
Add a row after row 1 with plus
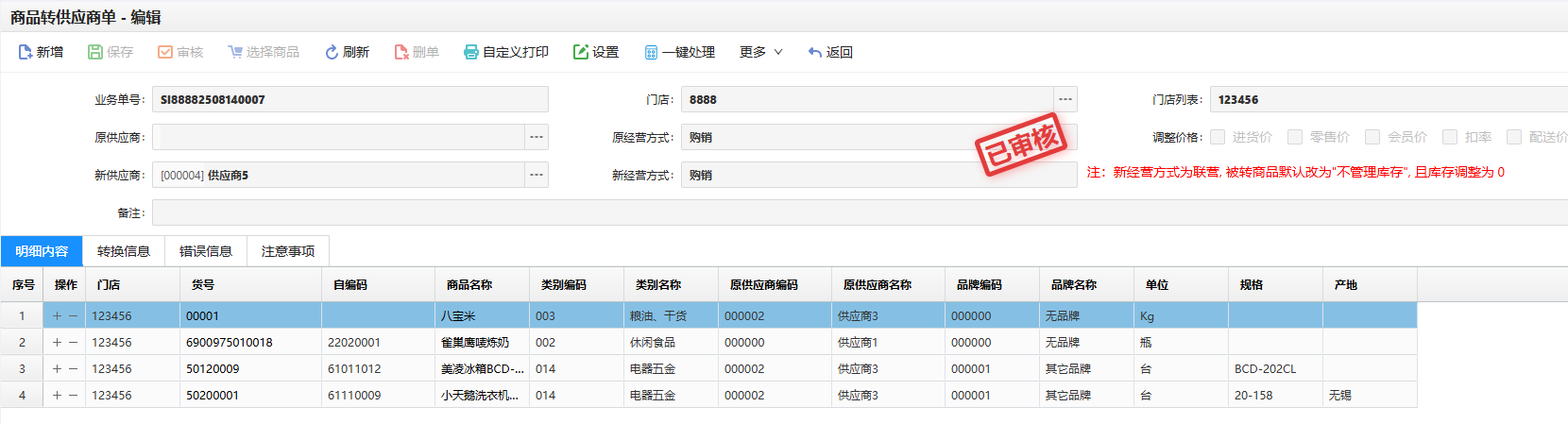coord(58,316)
